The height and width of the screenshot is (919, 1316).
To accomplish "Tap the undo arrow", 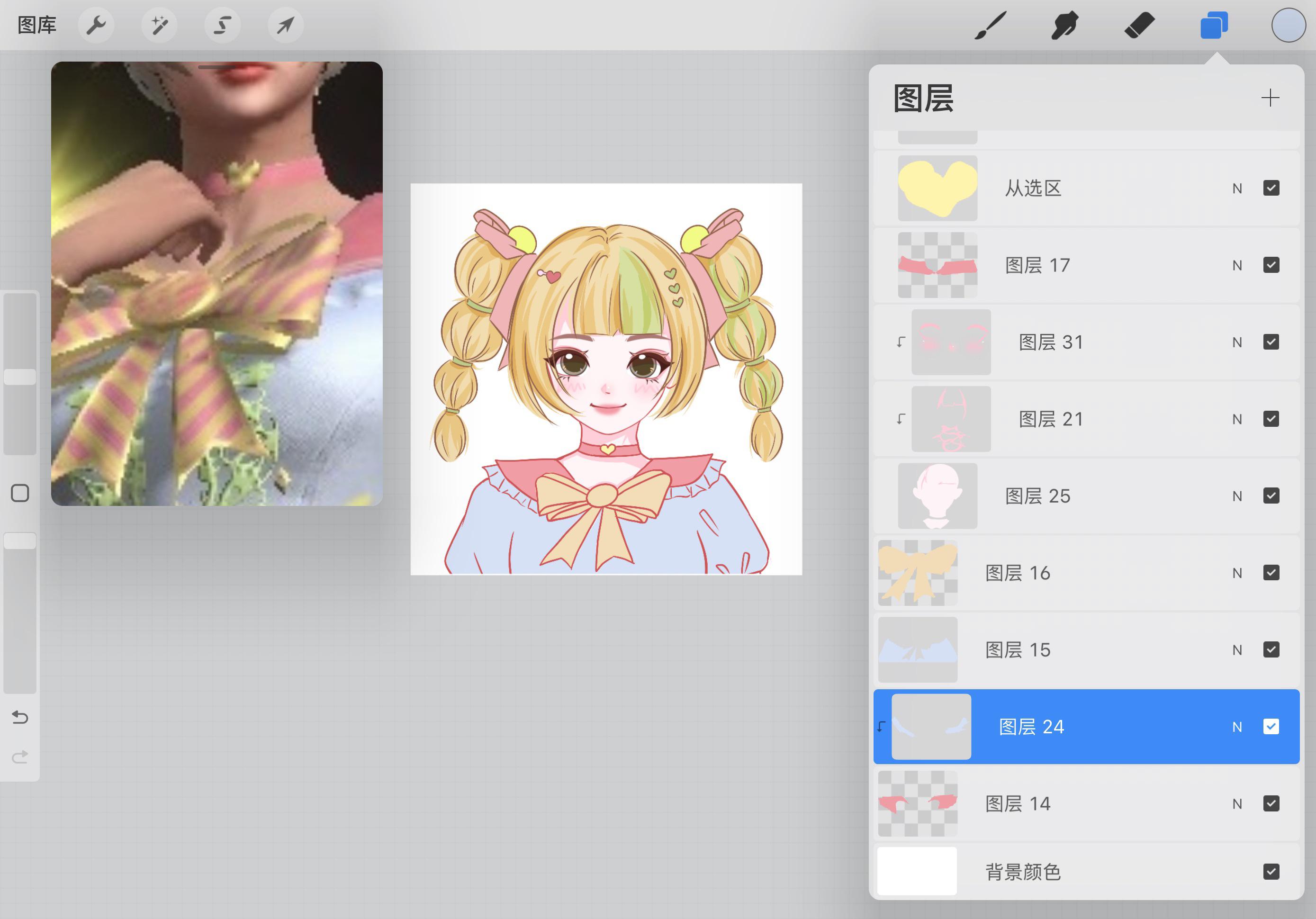I will (x=20, y=717).
